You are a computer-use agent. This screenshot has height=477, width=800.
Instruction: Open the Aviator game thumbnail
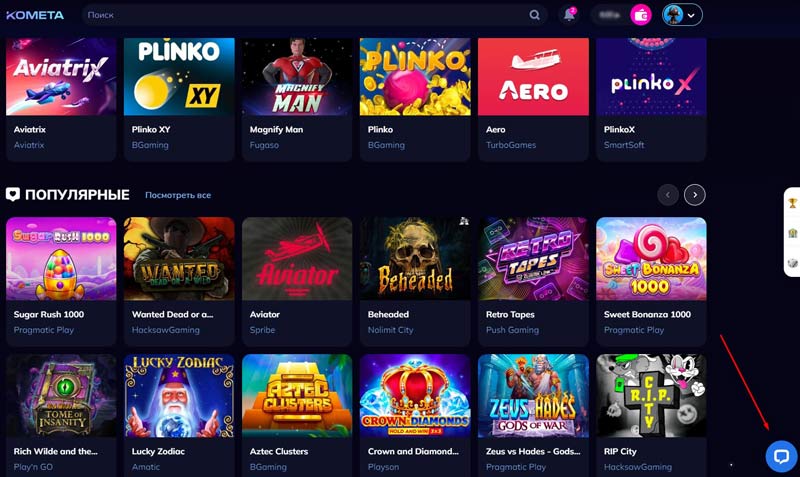pyautogui.click(x=297, y=259)
